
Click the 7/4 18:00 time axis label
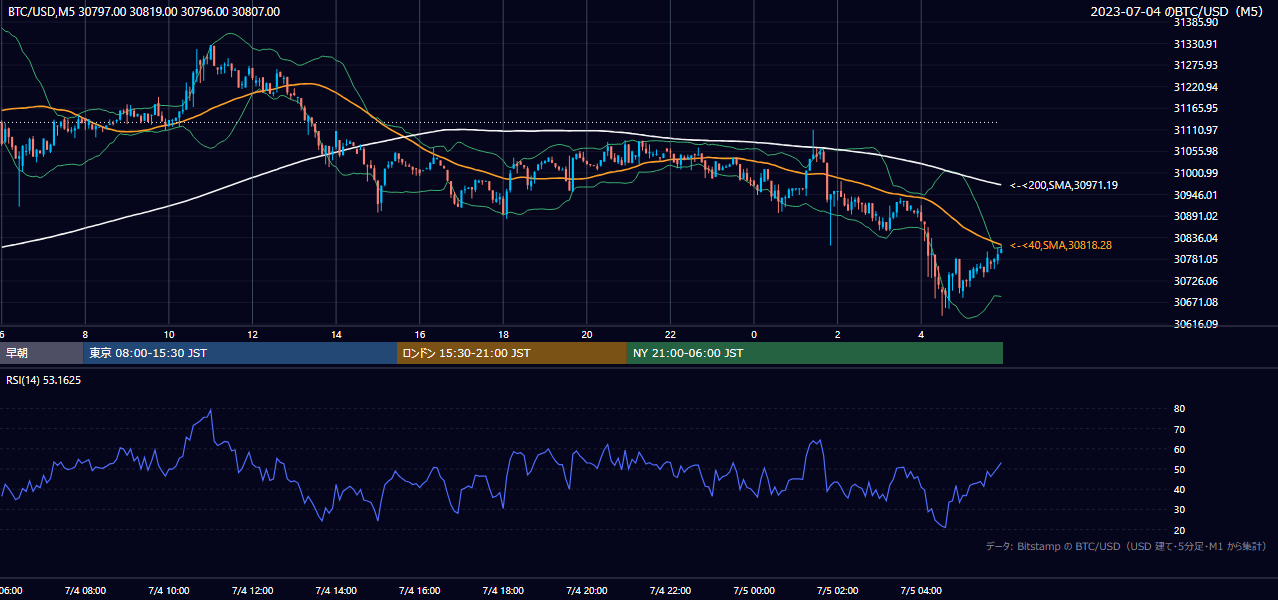coord(503,591)
